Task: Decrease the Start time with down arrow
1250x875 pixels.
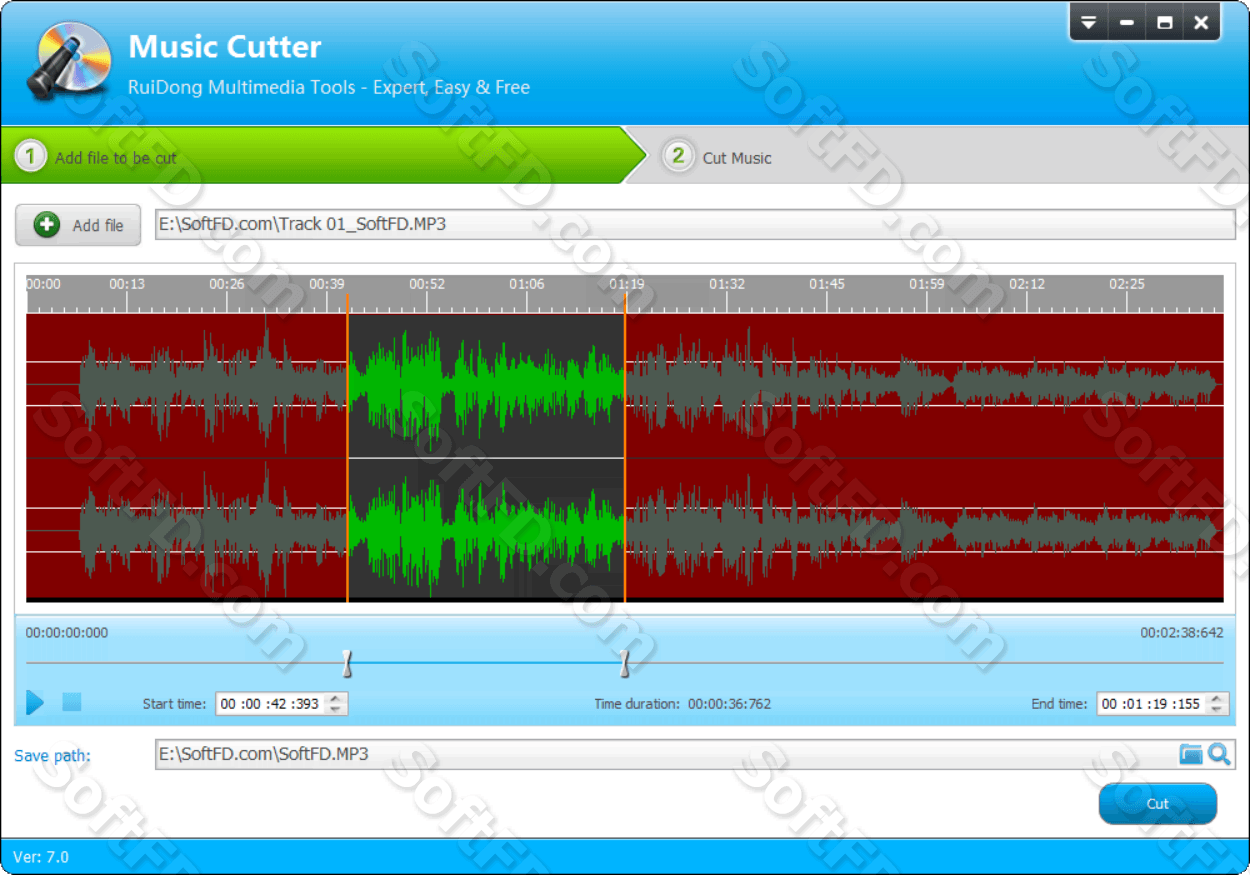Action: click(x=336, y=710)
